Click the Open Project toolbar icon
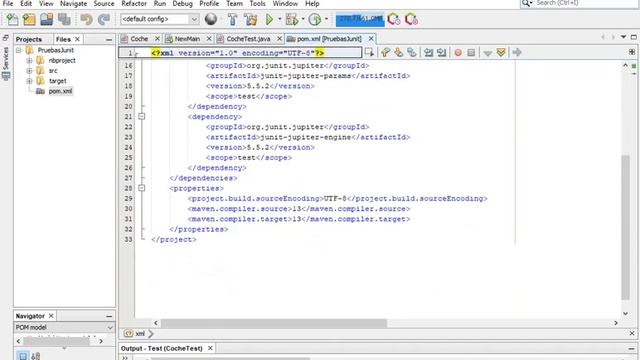 tap(47, 19)
